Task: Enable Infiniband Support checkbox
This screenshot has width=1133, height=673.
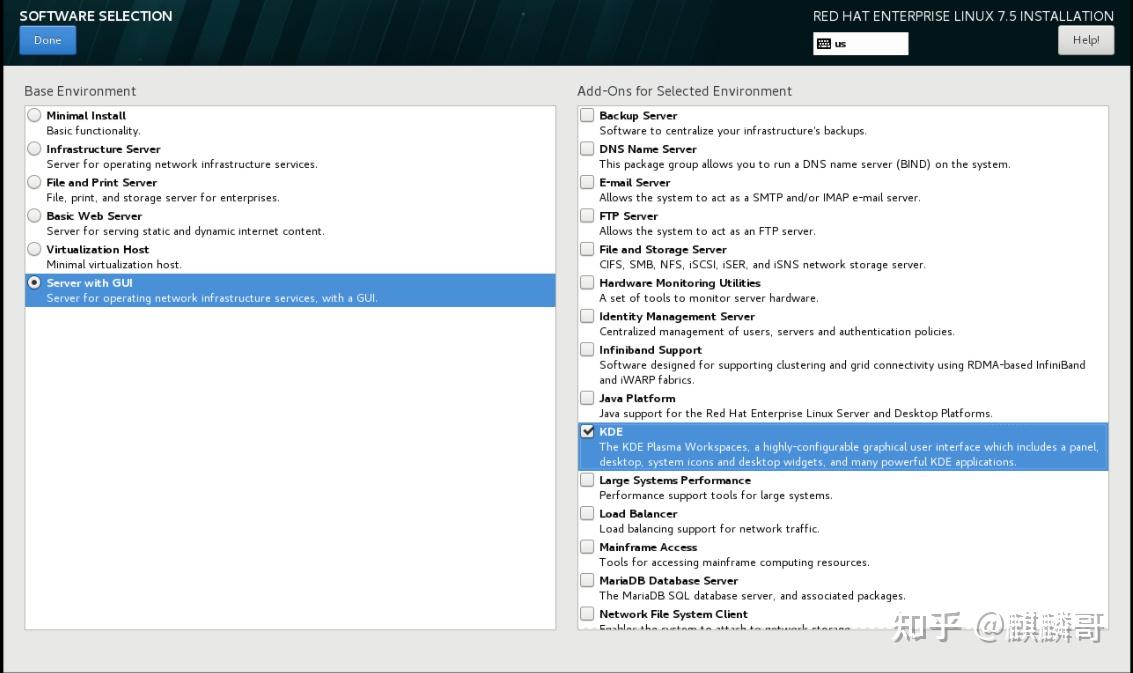Action: pyautogui.click(x=587, y=349)
